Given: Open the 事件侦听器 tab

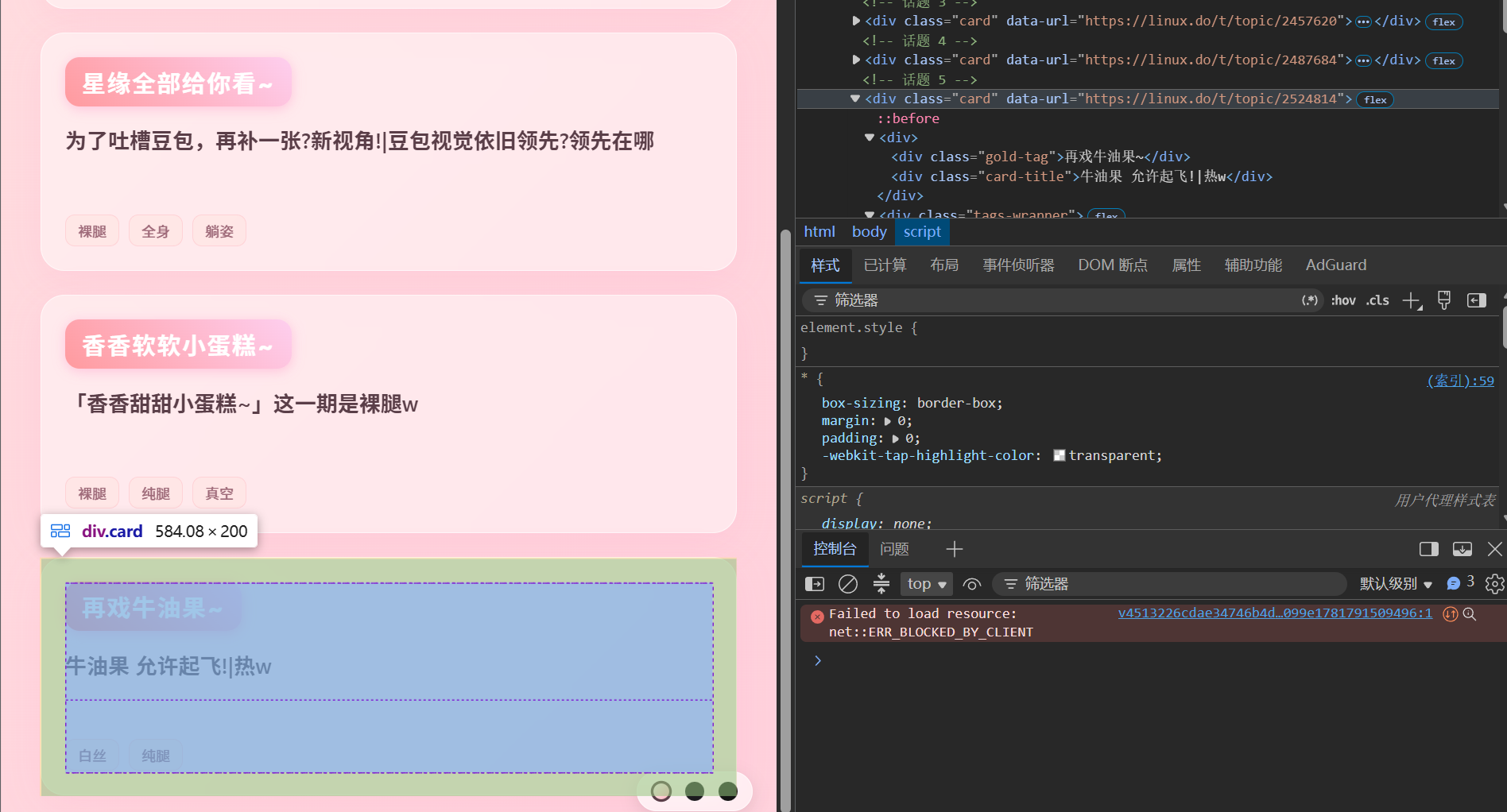Looking at the screenshot, I should [x=1018, y=265].
